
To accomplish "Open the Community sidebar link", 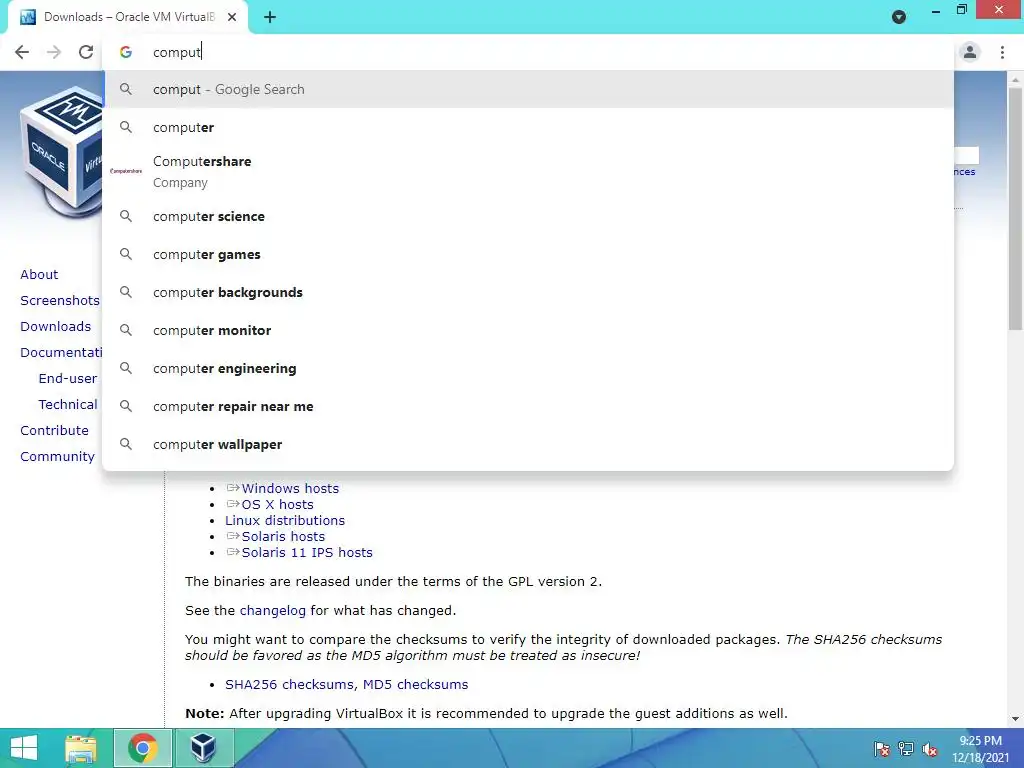I will [57, 457].
